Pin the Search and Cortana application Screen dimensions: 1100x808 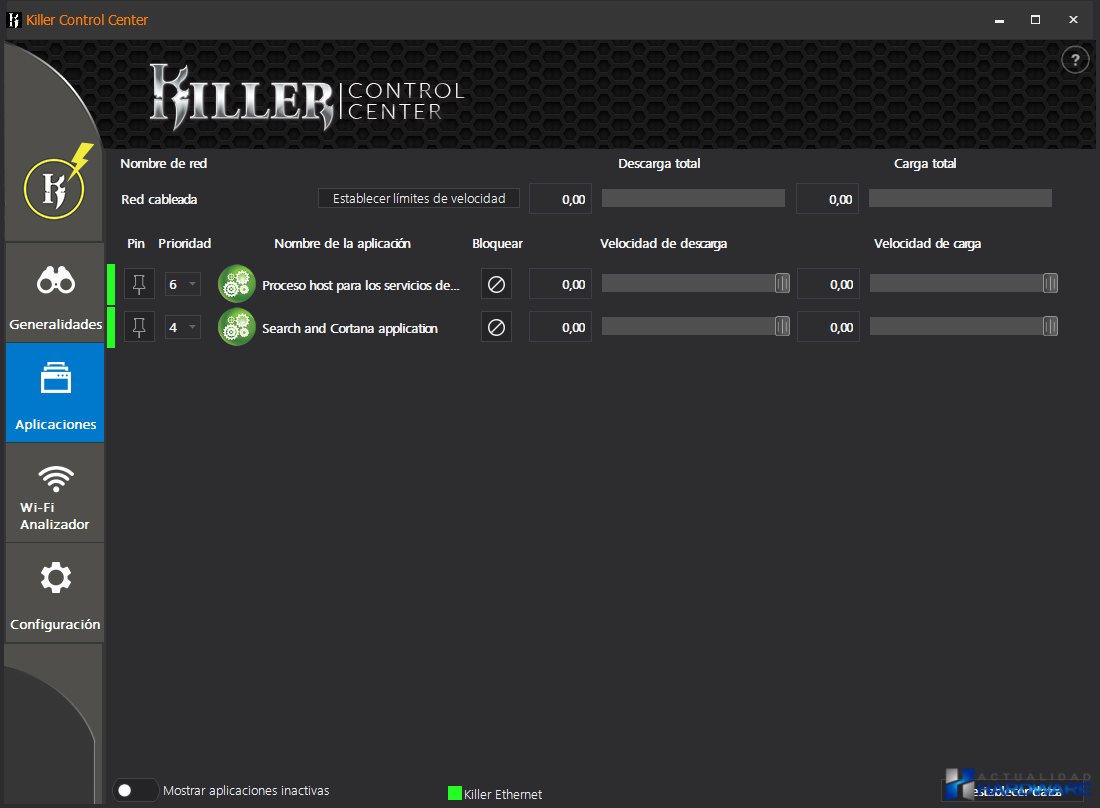tap(139, 328)
